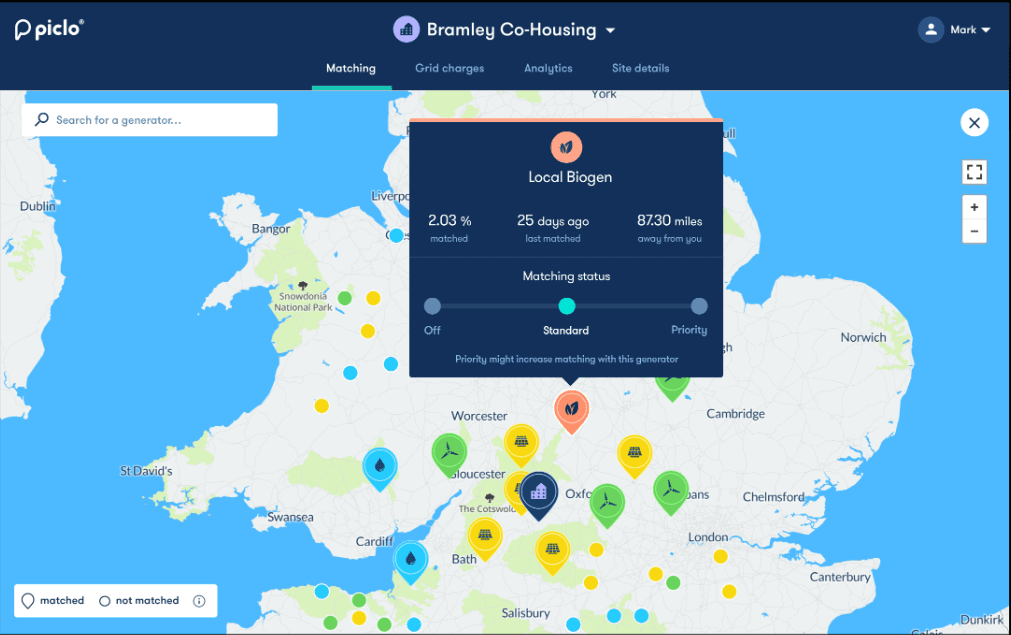This screenshot has height=635, width=1011.
Task: Open the legend info icon
Action: (199, 601)
